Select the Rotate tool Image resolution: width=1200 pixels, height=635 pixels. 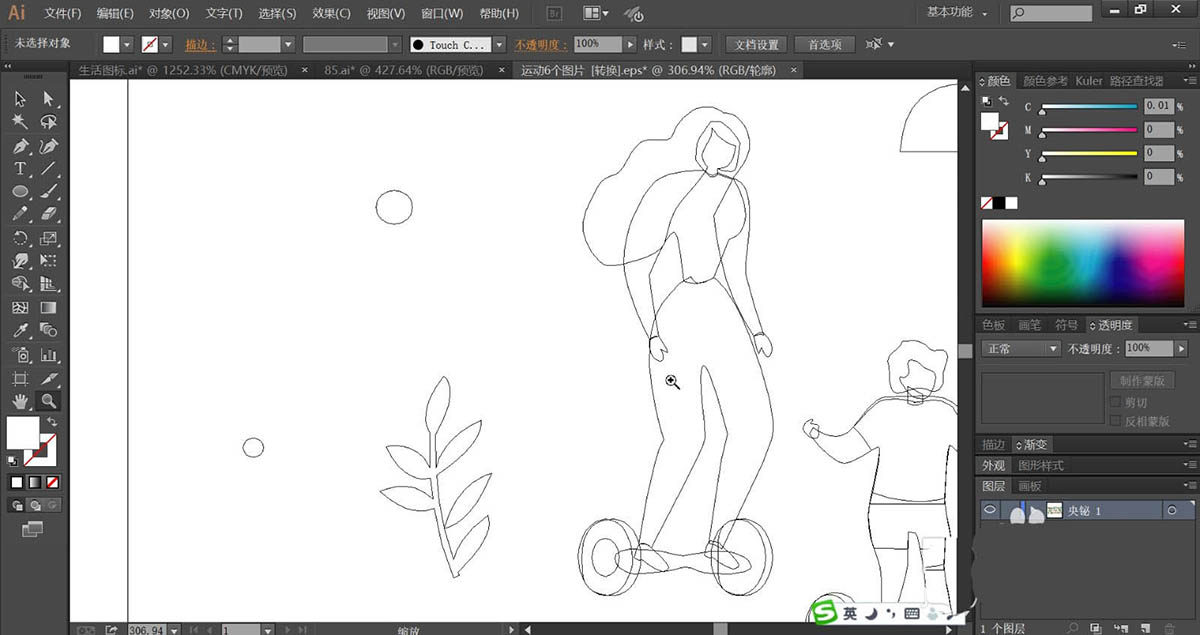pos(20,238)
